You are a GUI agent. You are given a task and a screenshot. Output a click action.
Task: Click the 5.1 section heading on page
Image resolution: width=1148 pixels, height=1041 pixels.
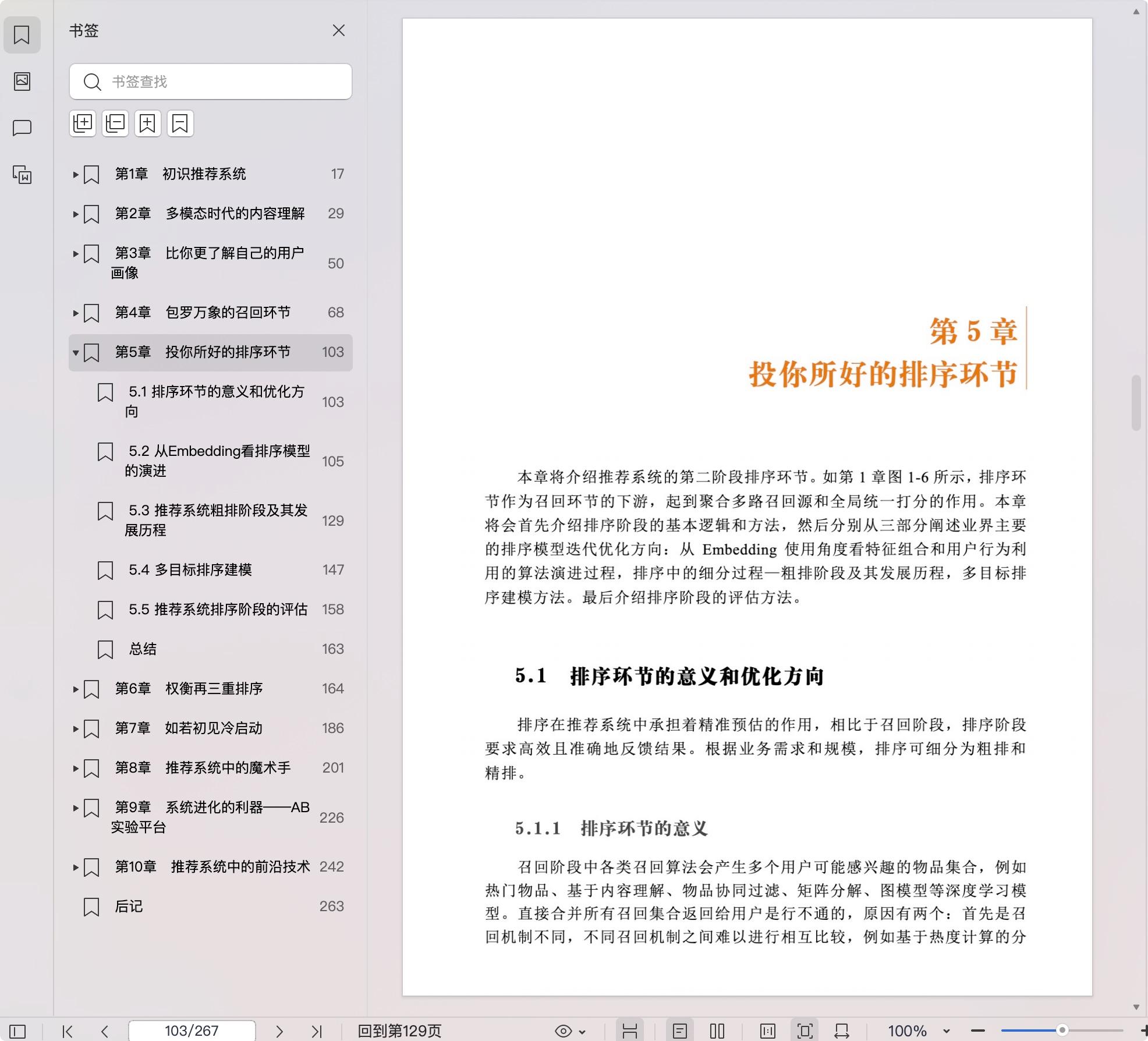[x=669, y=676]
